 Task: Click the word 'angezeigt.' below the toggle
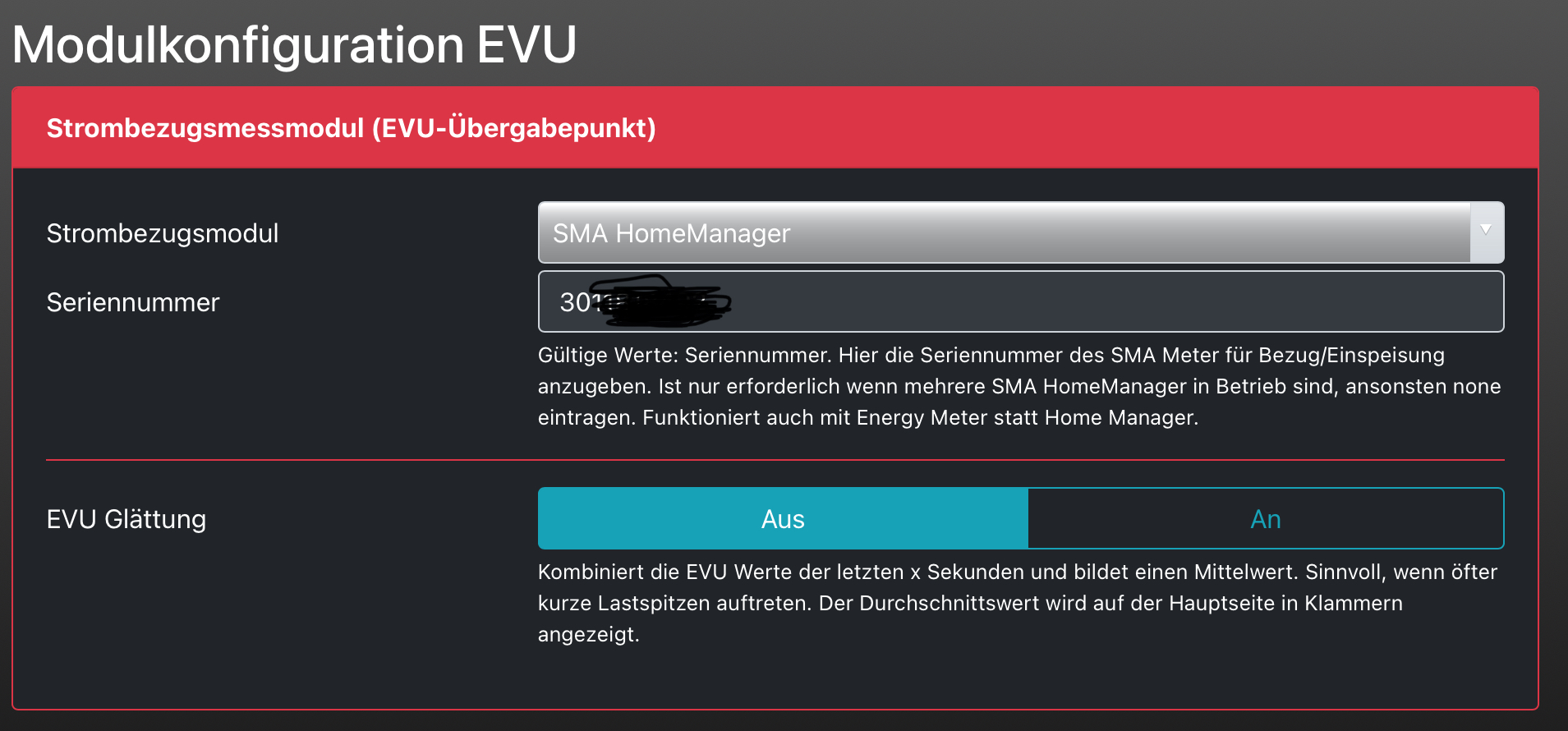(x=588, y=634)
